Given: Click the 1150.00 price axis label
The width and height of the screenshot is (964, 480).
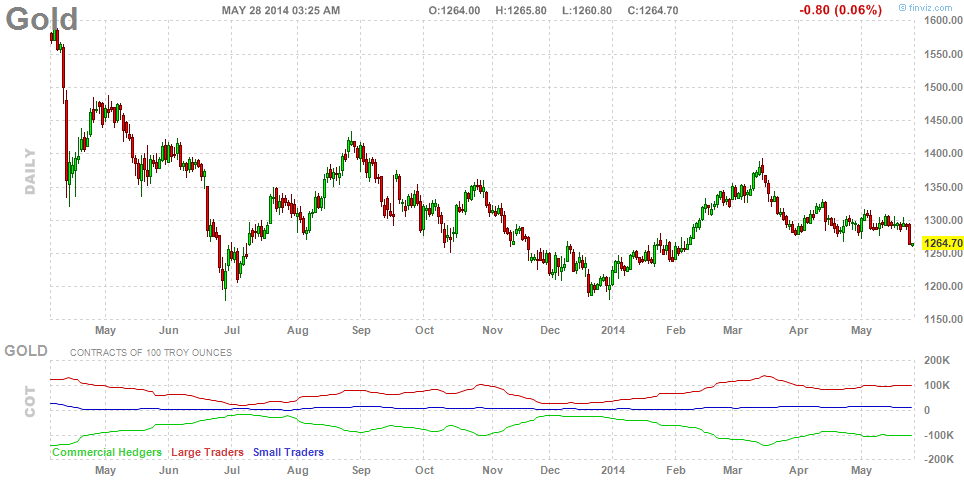Looking at the screenshot, I should 942,320.
